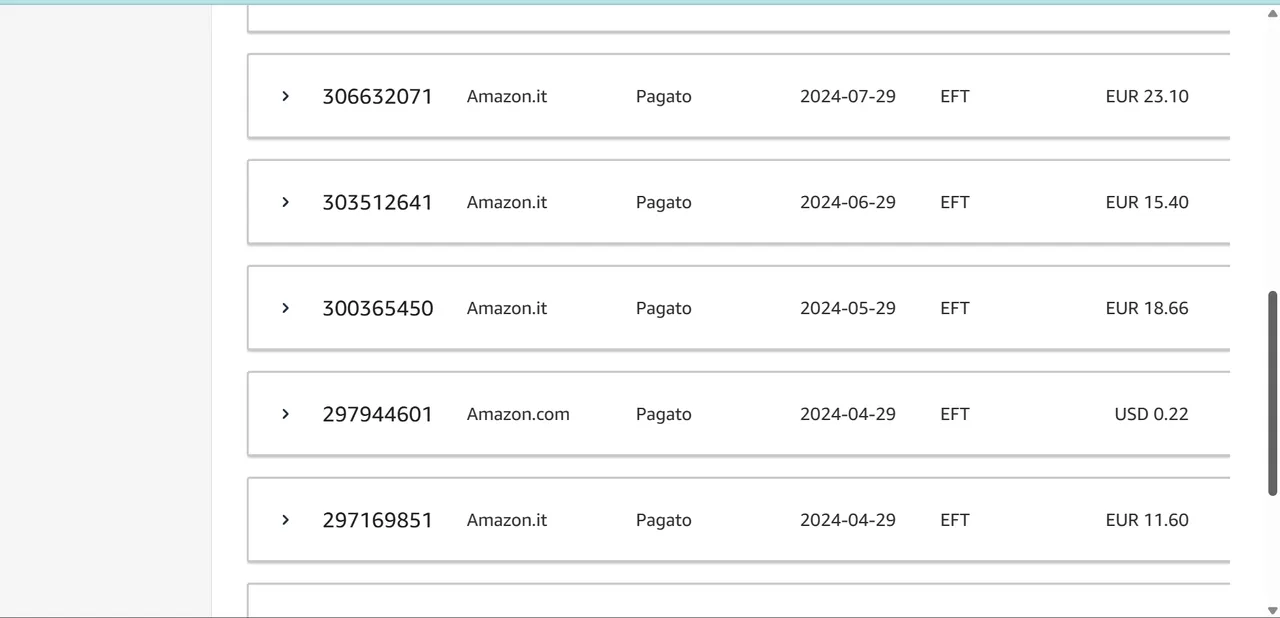Select payment ID 300365450

pyautogui.click(x=378, y=309)
